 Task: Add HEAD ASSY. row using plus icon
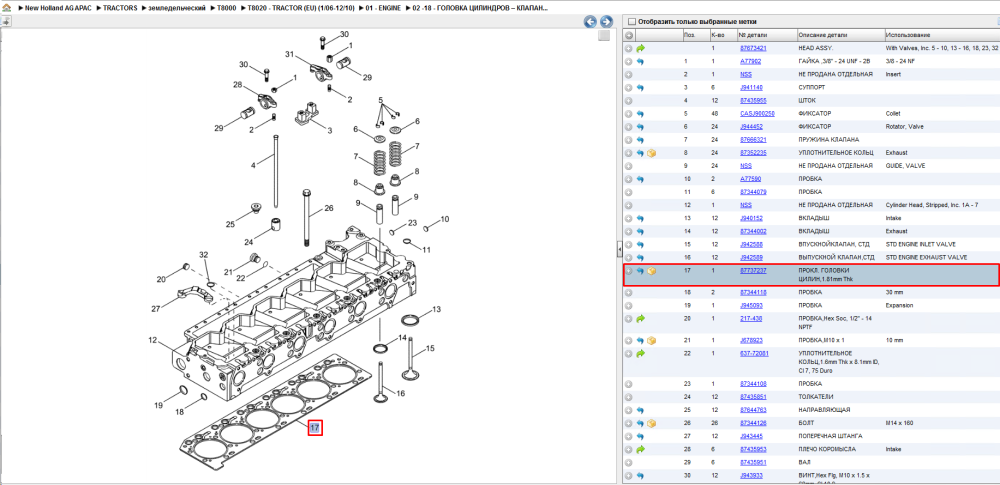pos(629,48)
